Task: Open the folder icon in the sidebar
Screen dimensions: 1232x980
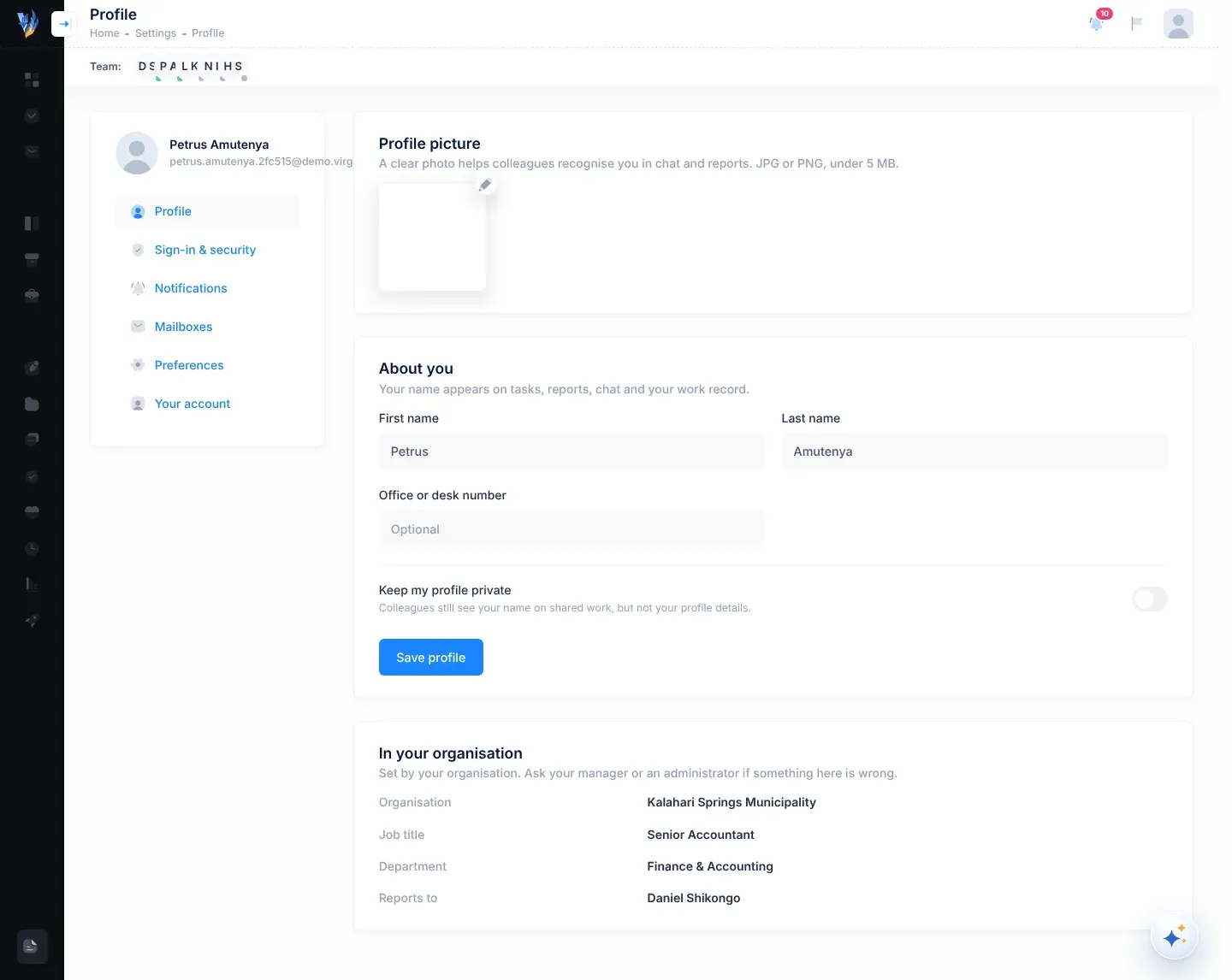Action: (x=32, y=404)
